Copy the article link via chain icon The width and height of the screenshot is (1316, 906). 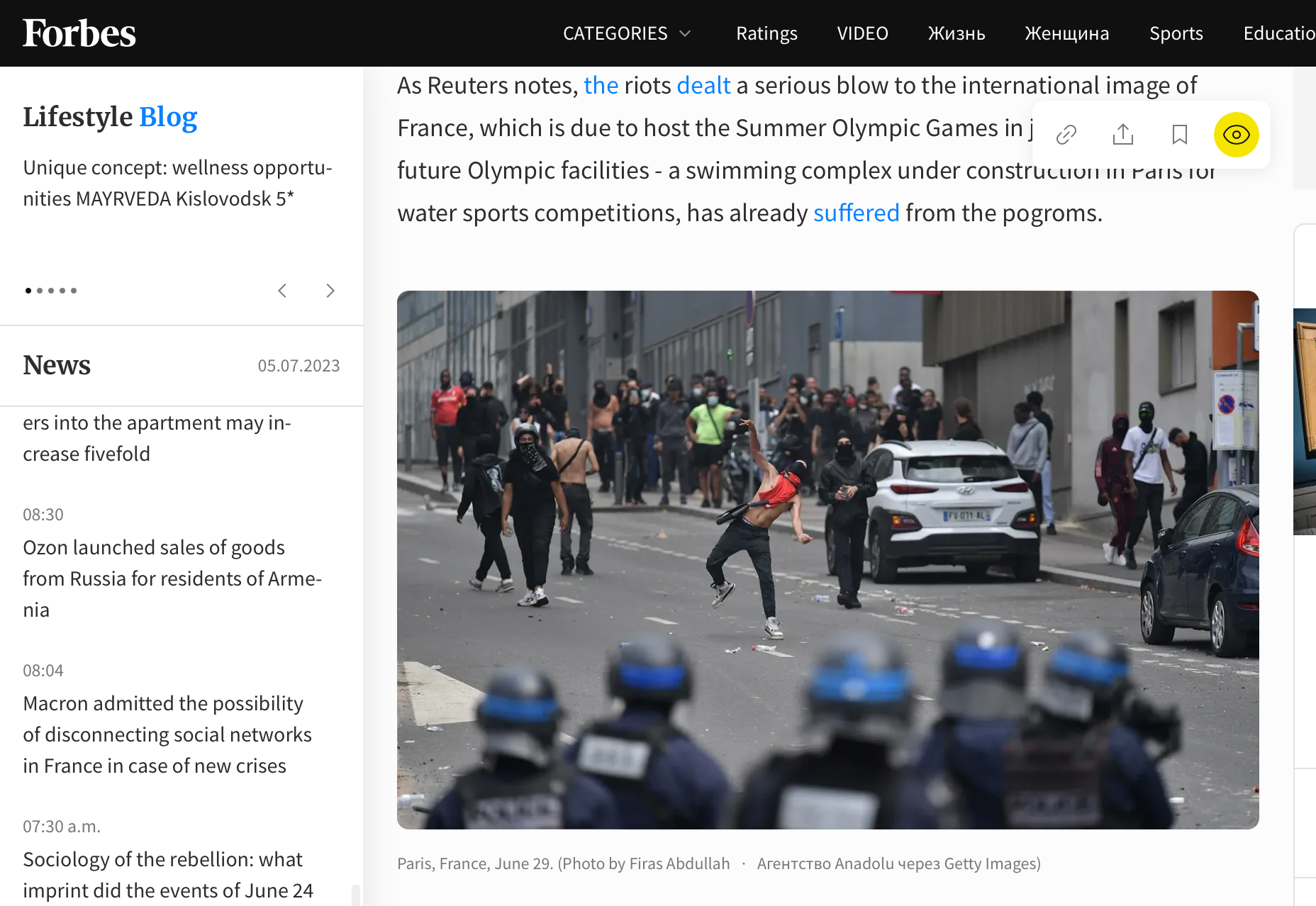[1066, 135]
